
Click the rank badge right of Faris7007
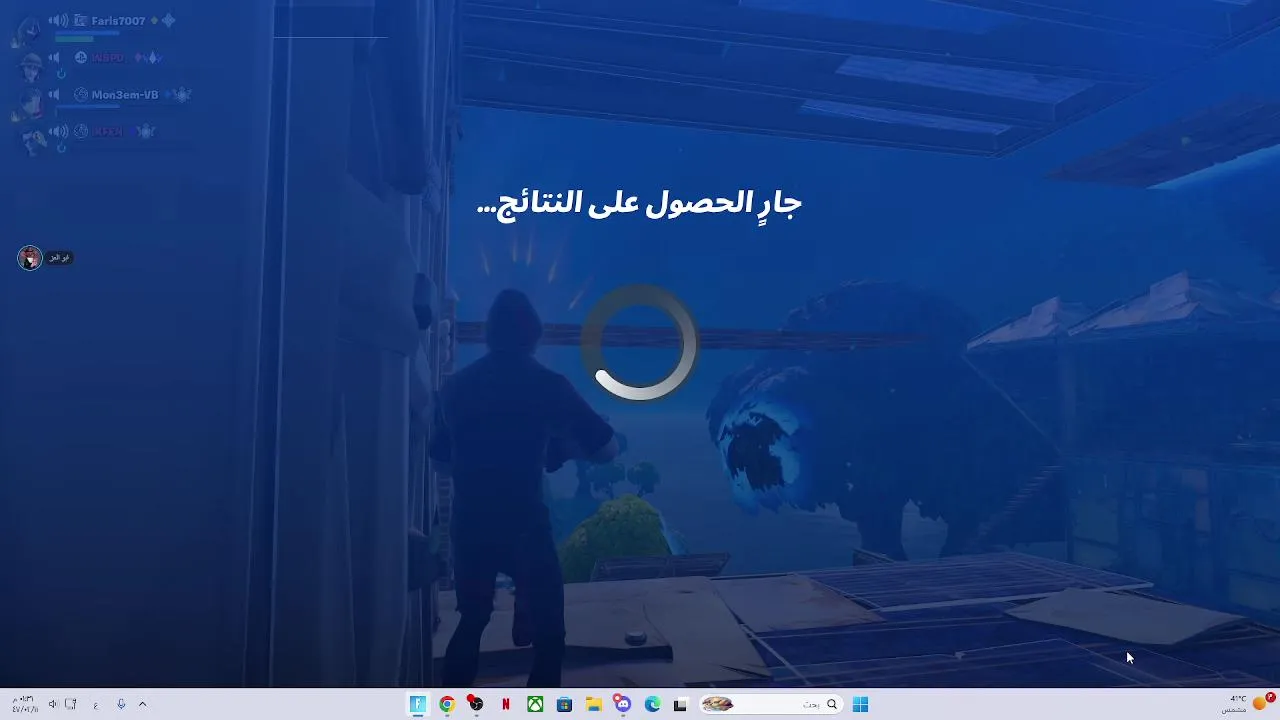(168, 21)
